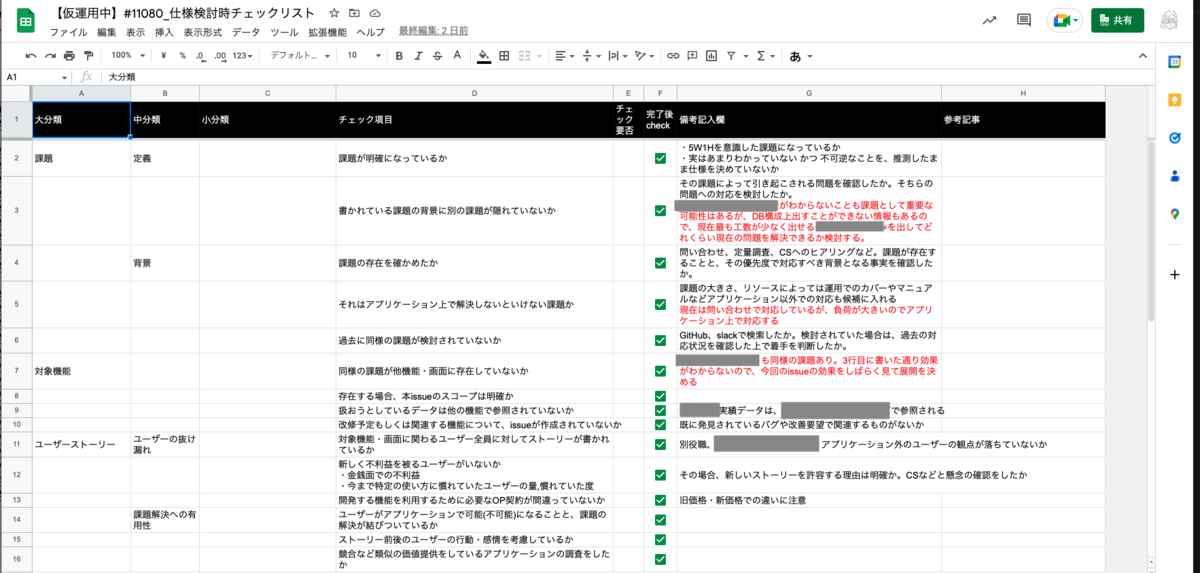Click the redo arrow icon
Viewport: 1200px width, 573px height.
click(x=50, y=56)
